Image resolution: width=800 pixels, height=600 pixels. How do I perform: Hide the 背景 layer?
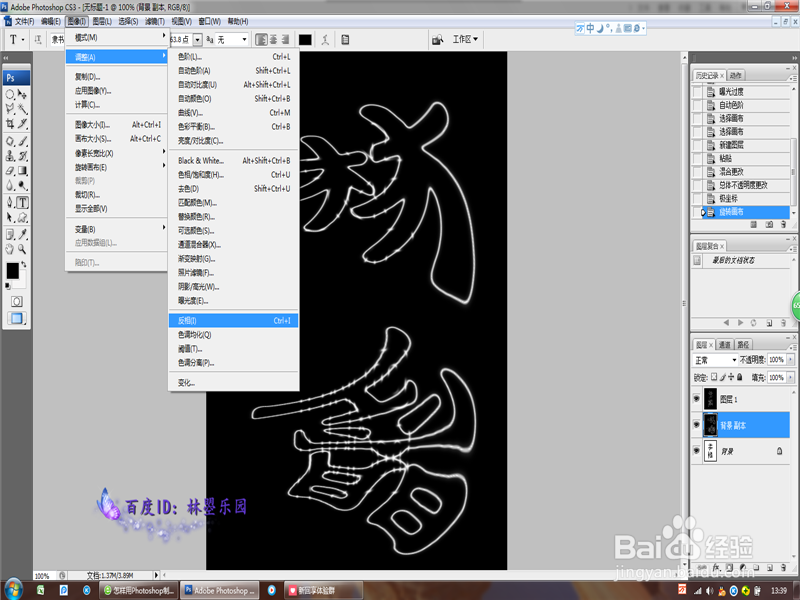point(697,450)
